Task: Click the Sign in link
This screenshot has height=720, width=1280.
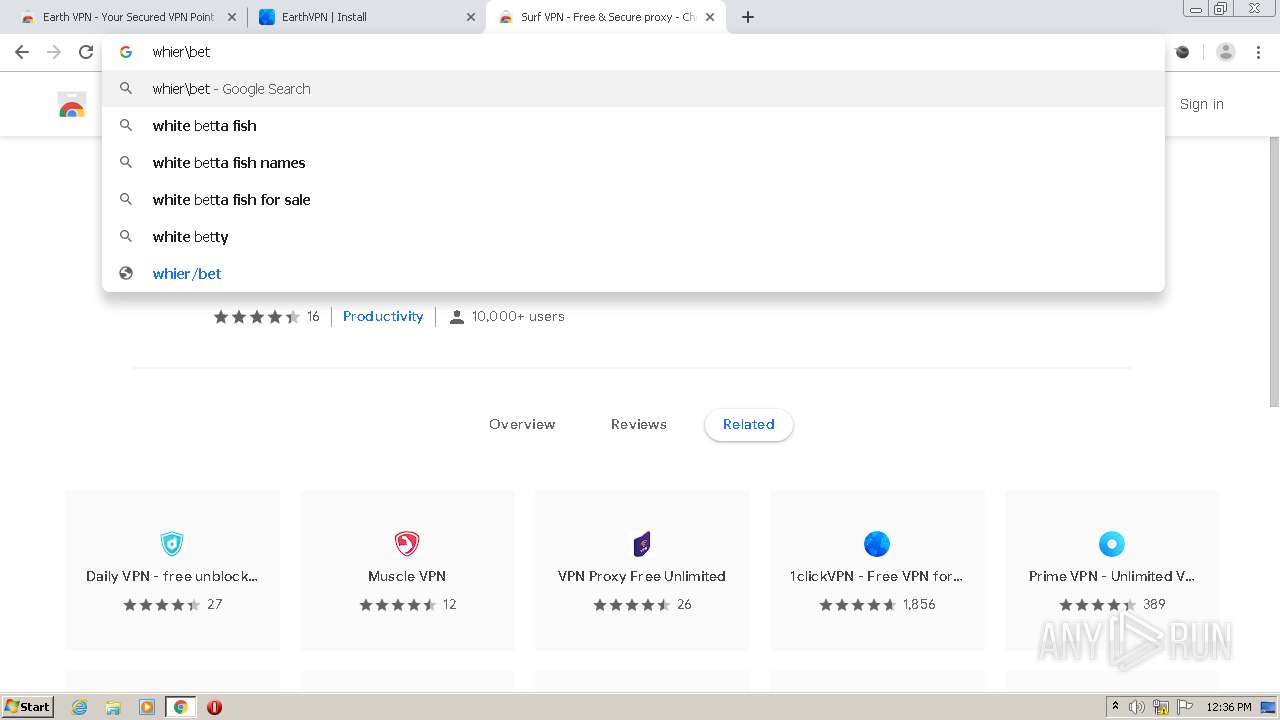Action: 1201,104
